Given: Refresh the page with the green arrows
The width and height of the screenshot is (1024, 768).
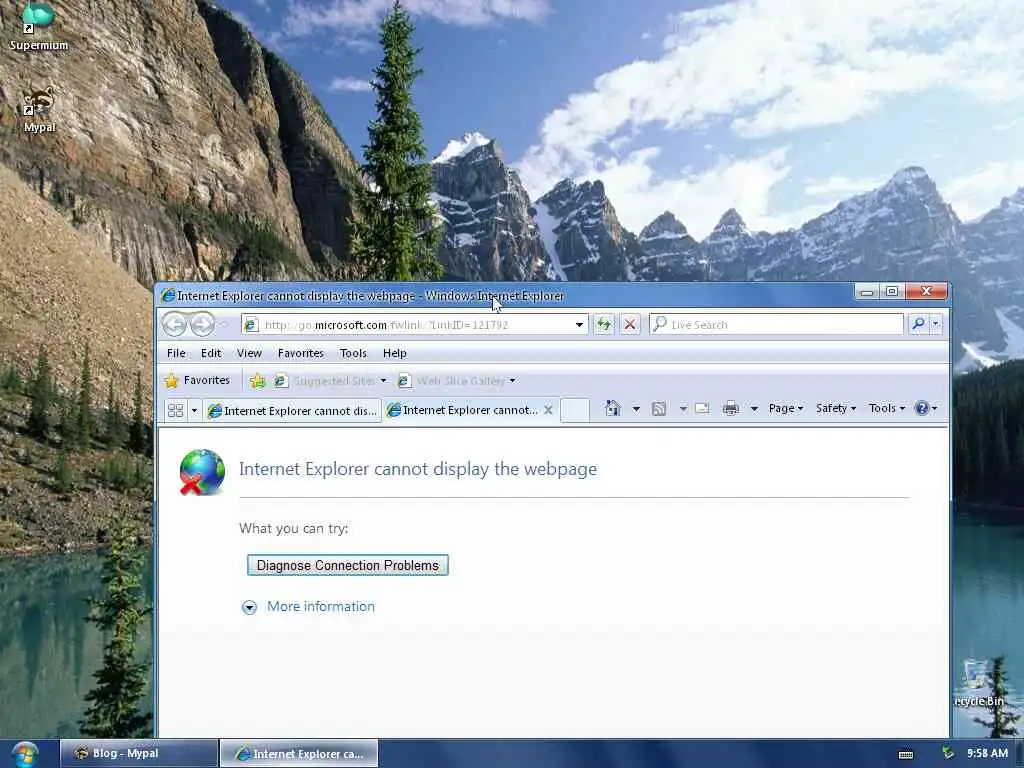Looking at the screenshot, I should (603, 324).
